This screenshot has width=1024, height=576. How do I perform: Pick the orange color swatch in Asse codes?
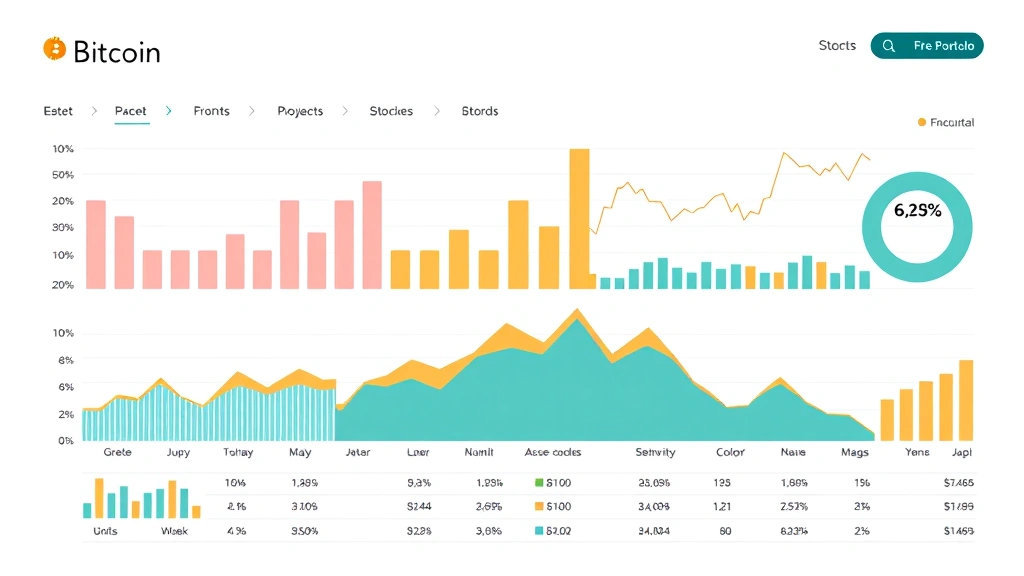tap(538, 506)
